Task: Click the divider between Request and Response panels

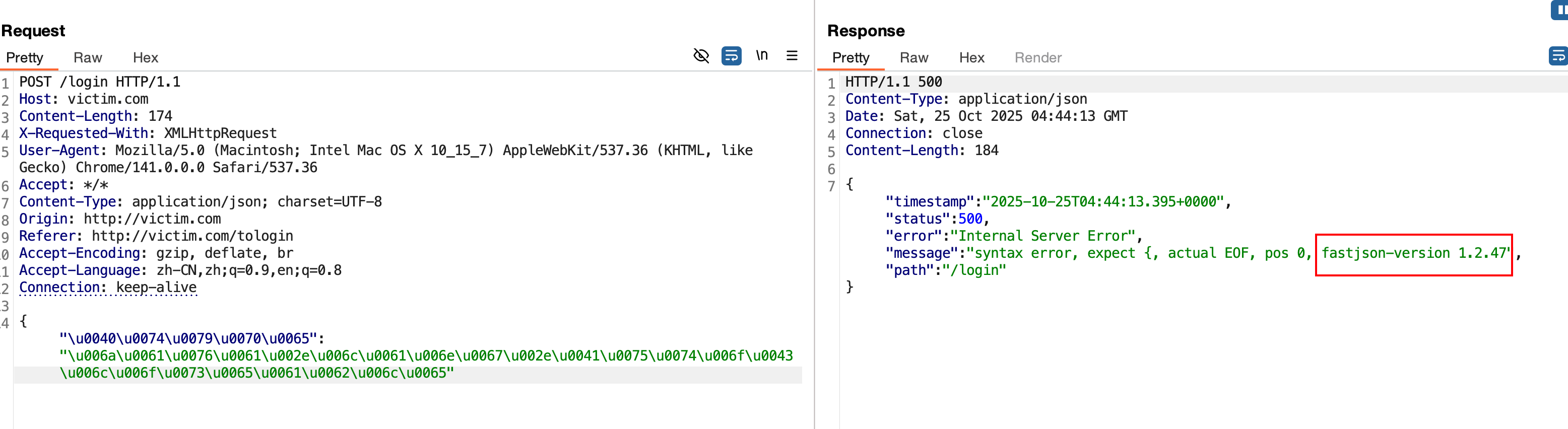Action: [814, 243]
